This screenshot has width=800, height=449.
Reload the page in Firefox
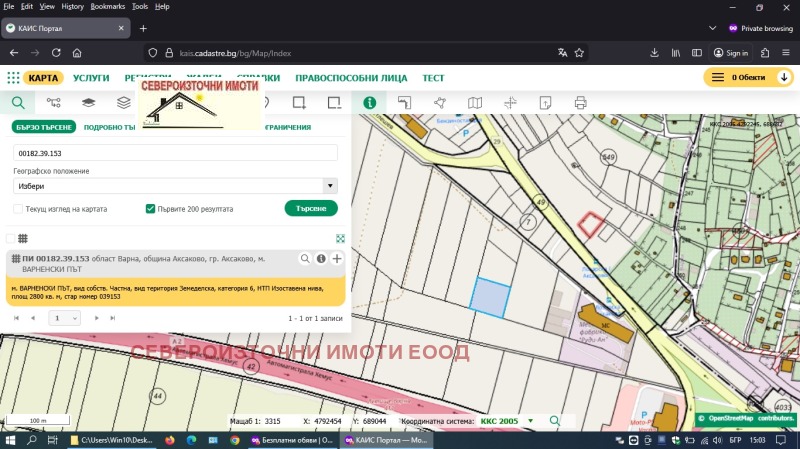56,53
